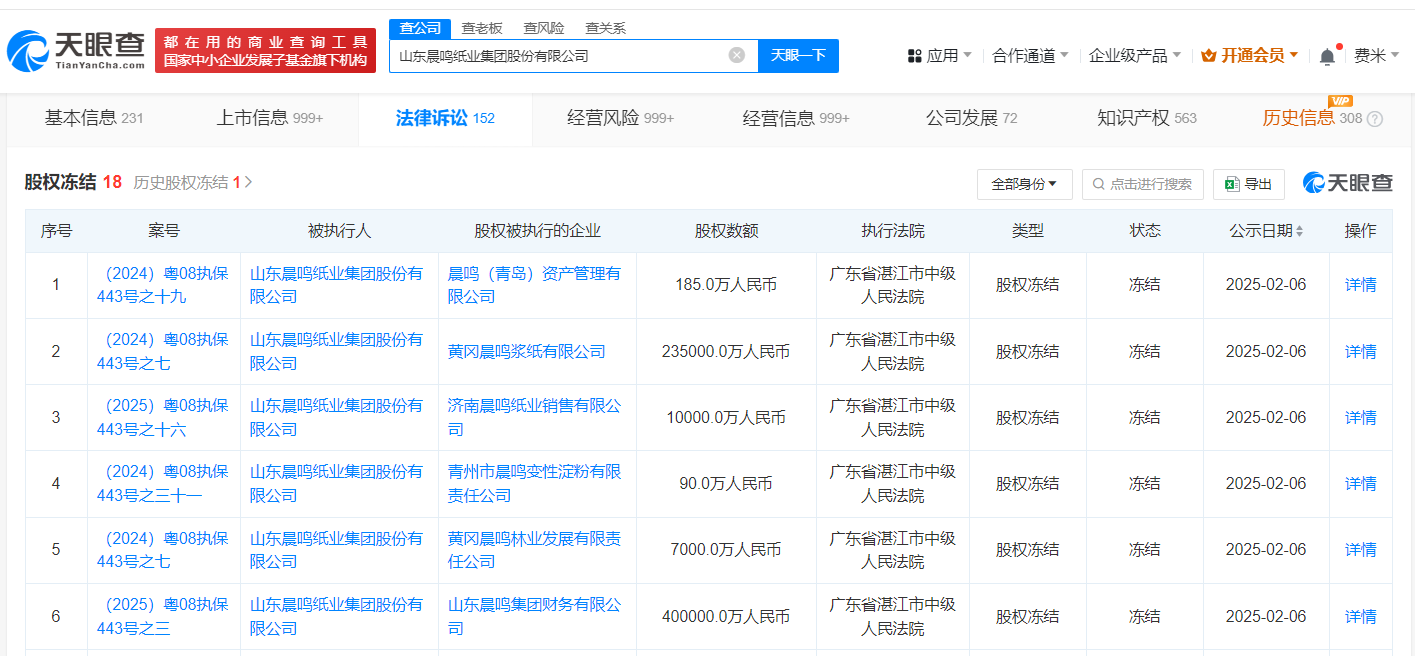
Task: Click the 股权数额 column header
Action: 726,231
